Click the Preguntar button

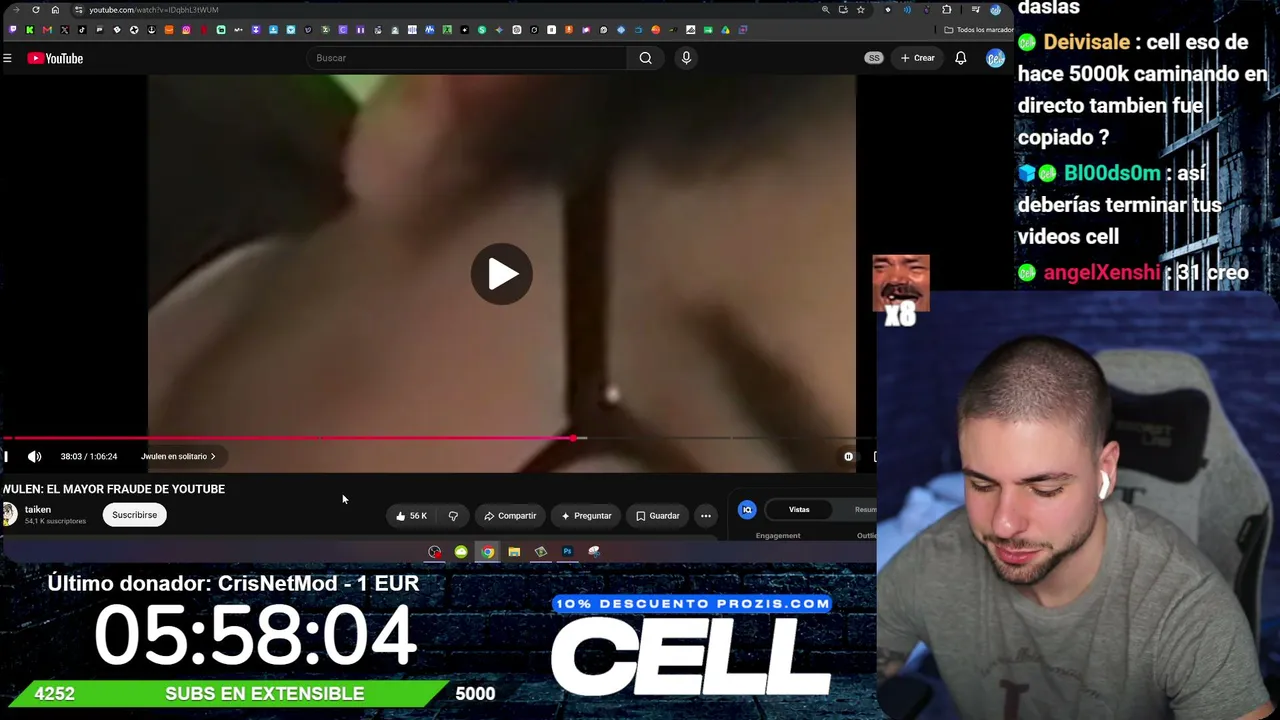pyautogui.click(x=586, y=516)
